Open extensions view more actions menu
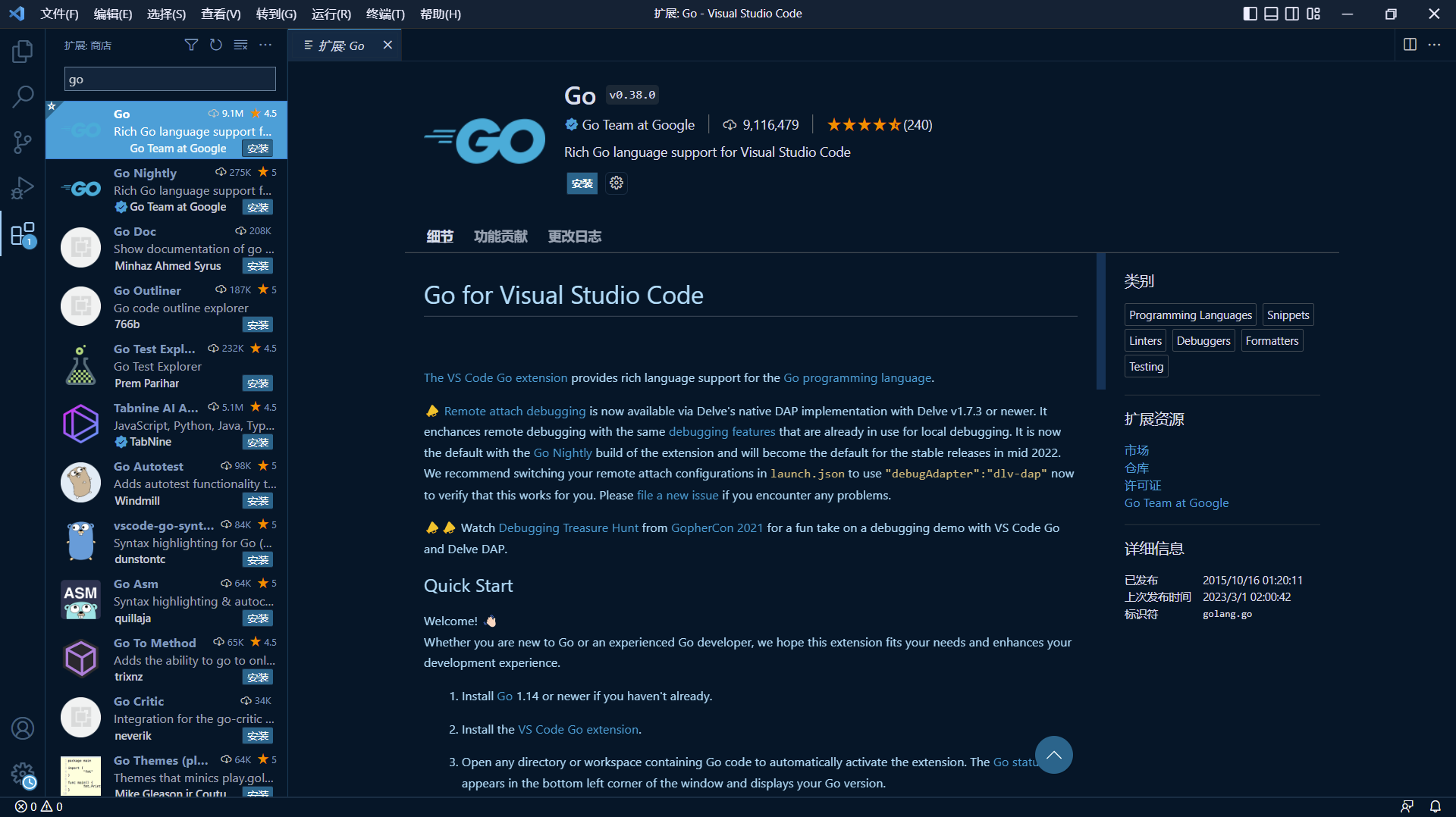Viewport: 1456px width, 817px height. (x=265, y=45)
